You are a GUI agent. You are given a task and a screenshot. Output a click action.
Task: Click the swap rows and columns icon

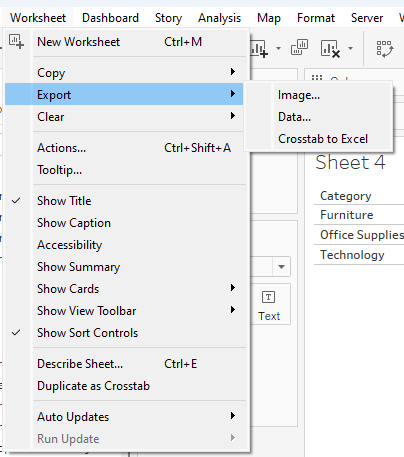tap(385, 49)
